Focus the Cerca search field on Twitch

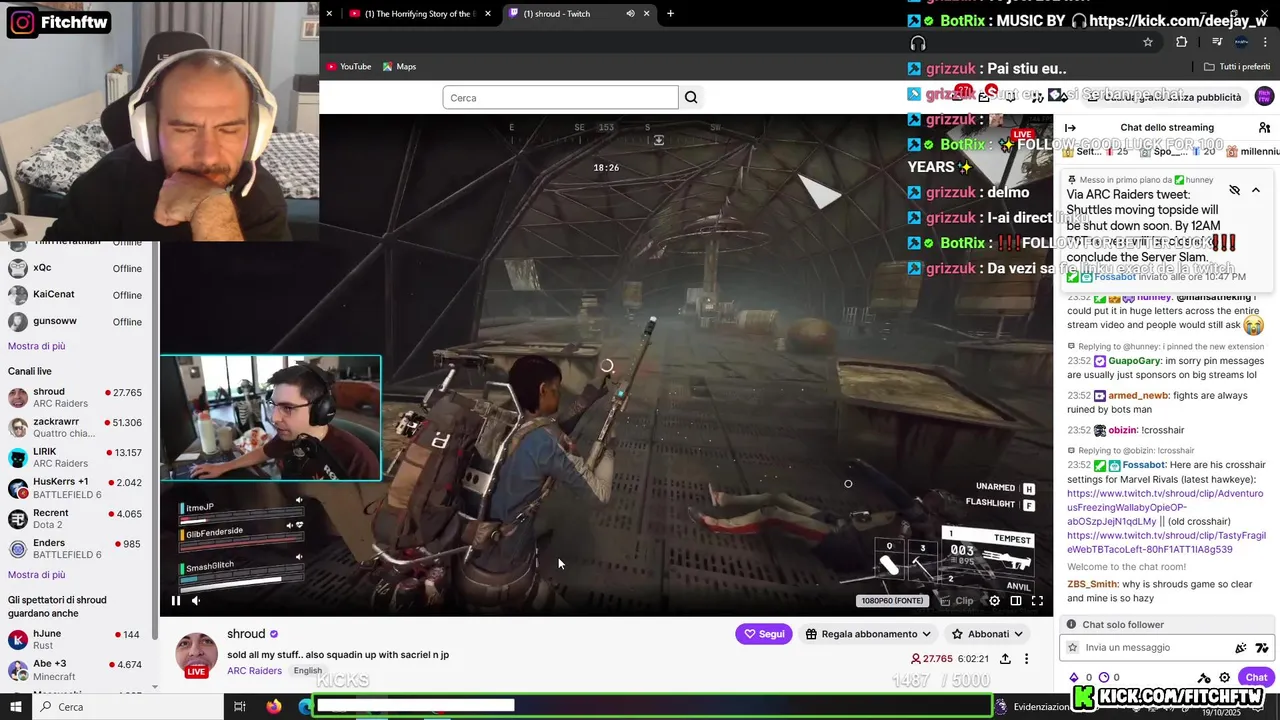click(560, 98)
